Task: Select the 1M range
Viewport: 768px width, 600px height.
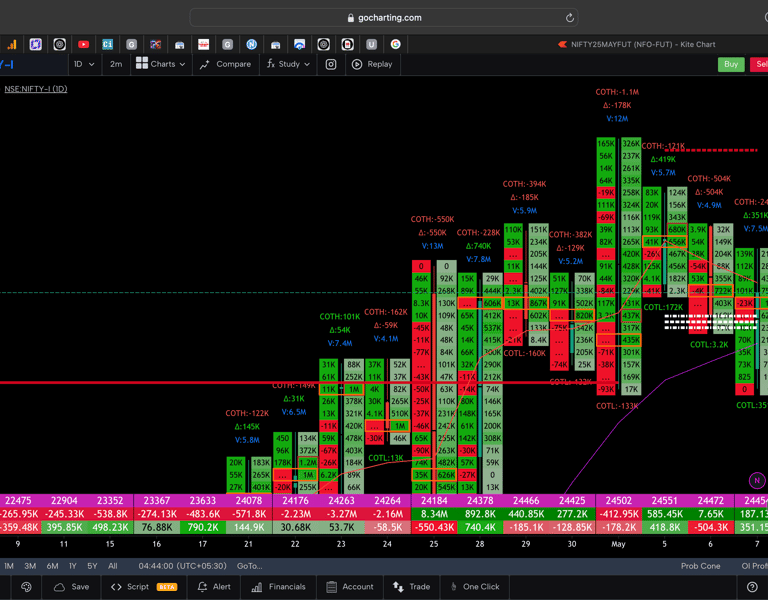Action: [9, 566]
